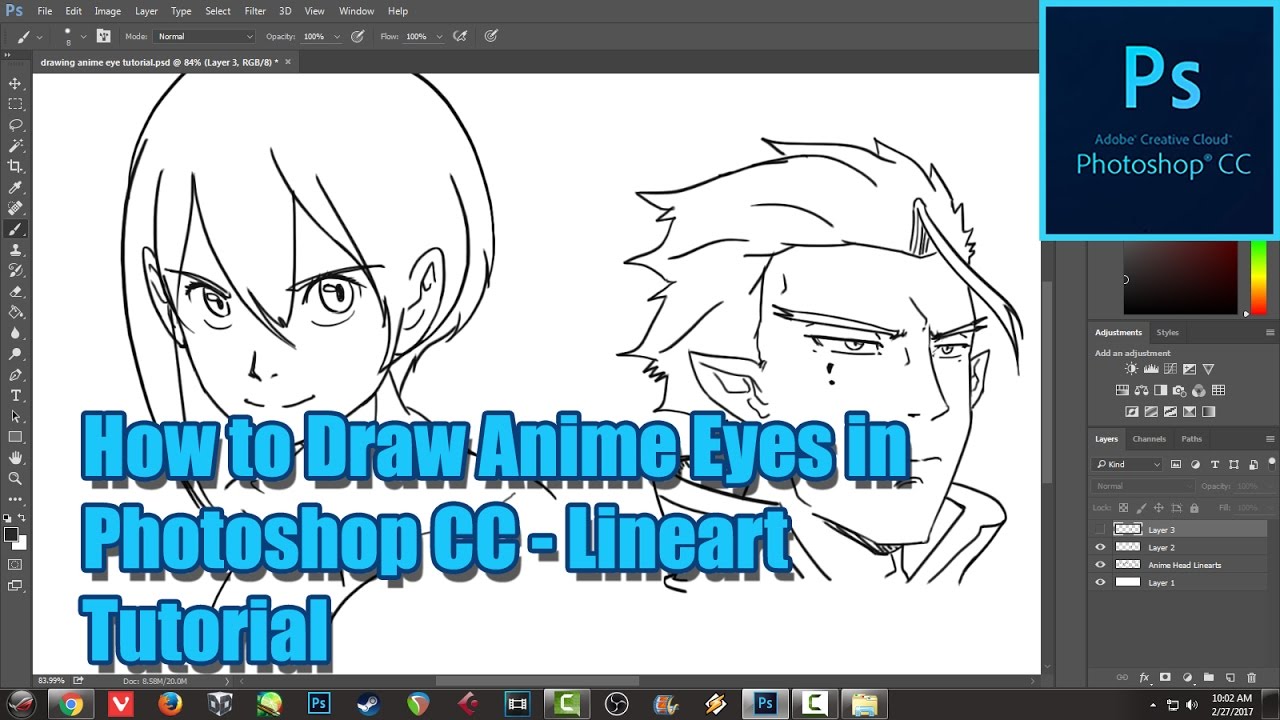Toggle pressure for opacity button
This screenshot has height=720, width=1280.
[357, 36]
